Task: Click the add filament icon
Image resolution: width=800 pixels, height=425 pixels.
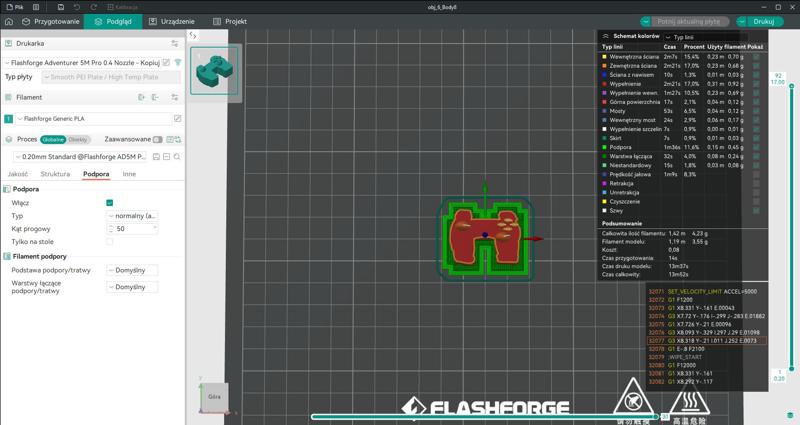Action: point(141,97)
